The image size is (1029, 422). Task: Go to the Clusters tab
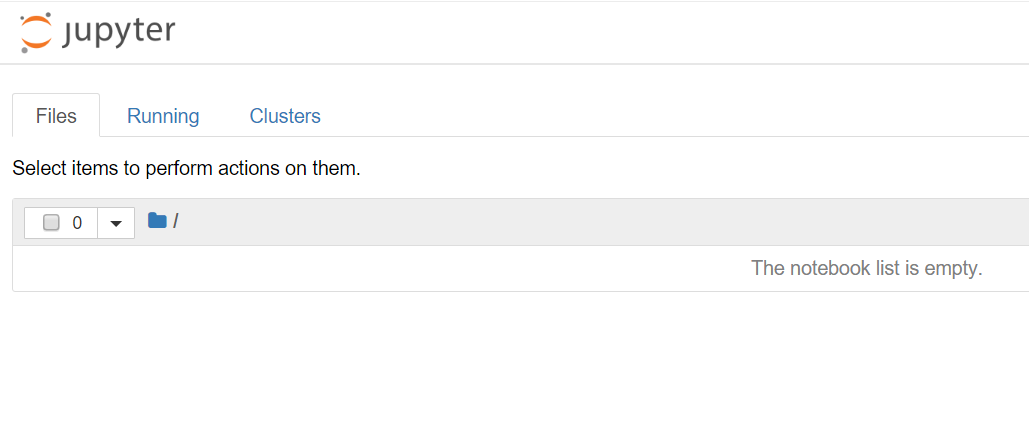point(285,116)
